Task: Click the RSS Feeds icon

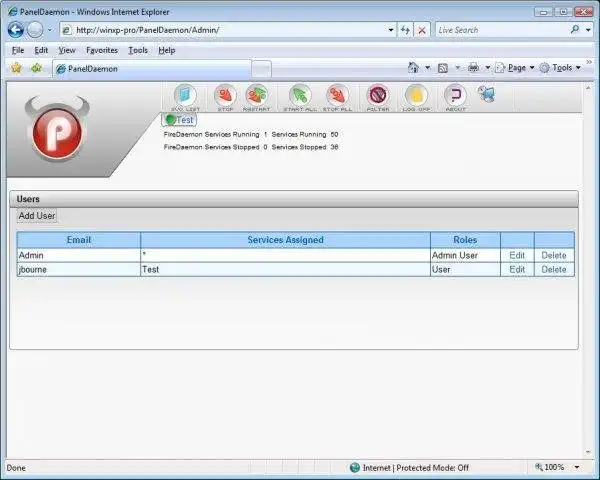Action: (443, 68)
